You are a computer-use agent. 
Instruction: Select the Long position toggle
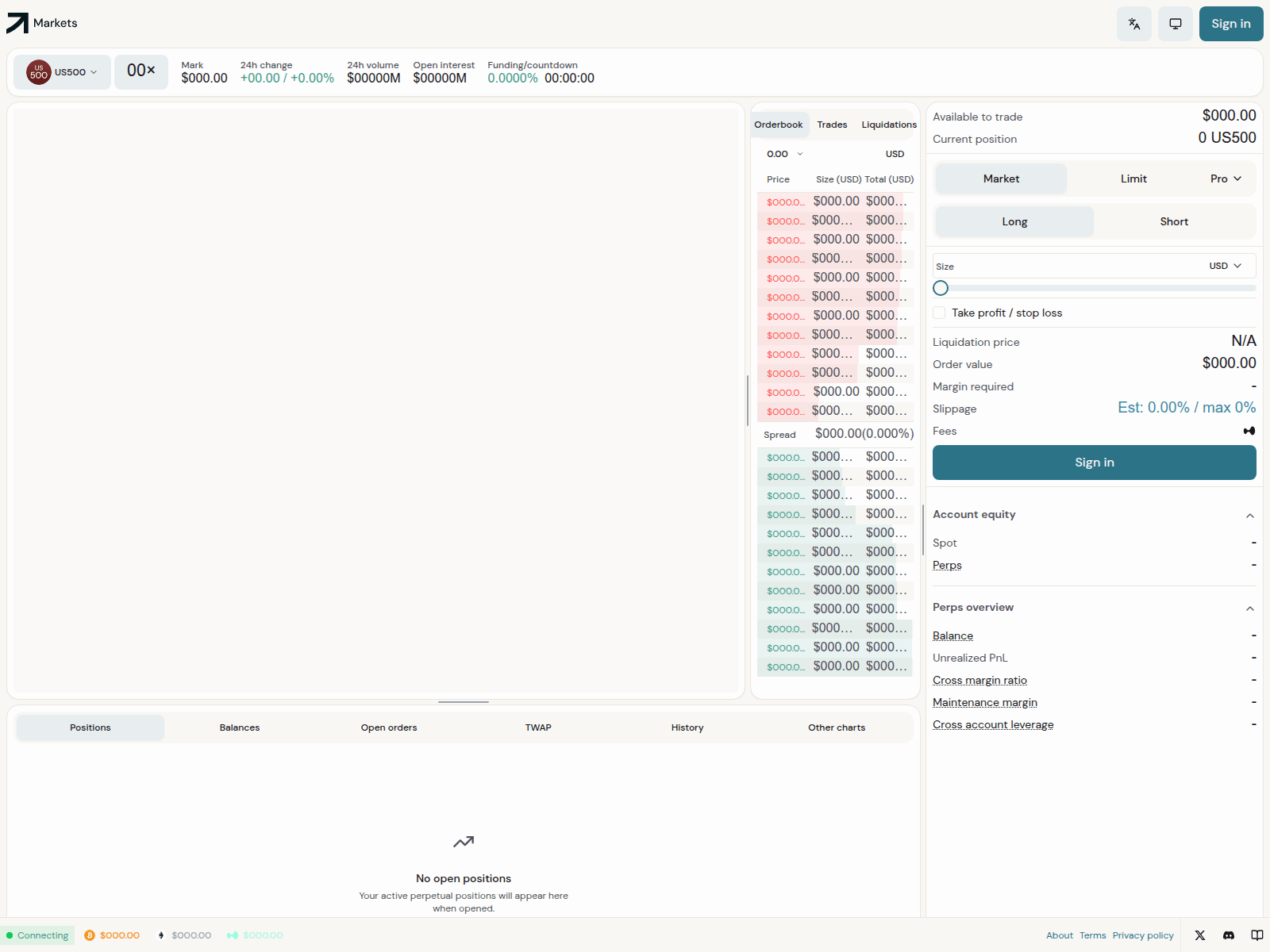pos(1014,221)
